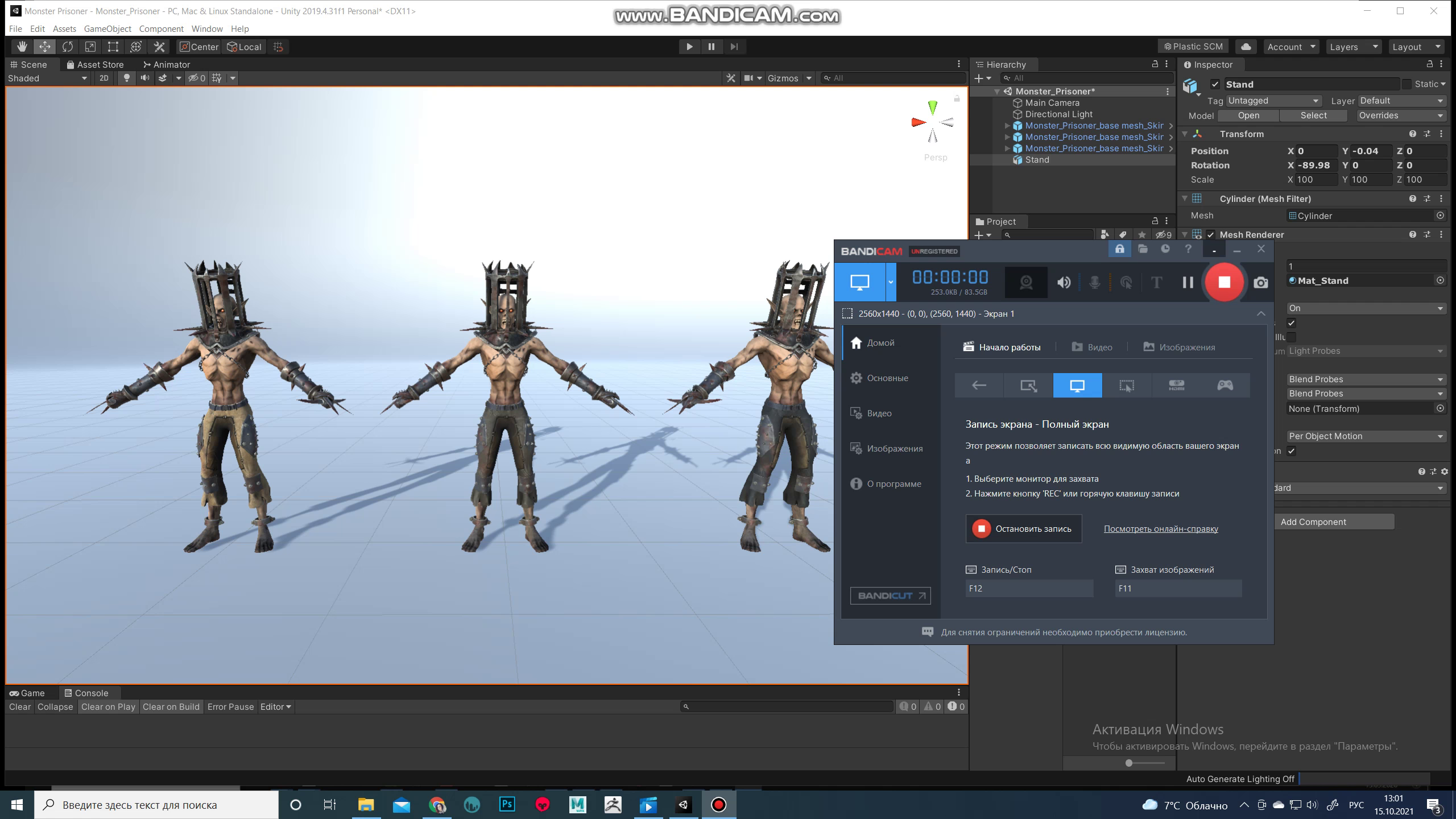Open the Component menu
This screenshot has width=1456, height=819.
pos(161,28)
